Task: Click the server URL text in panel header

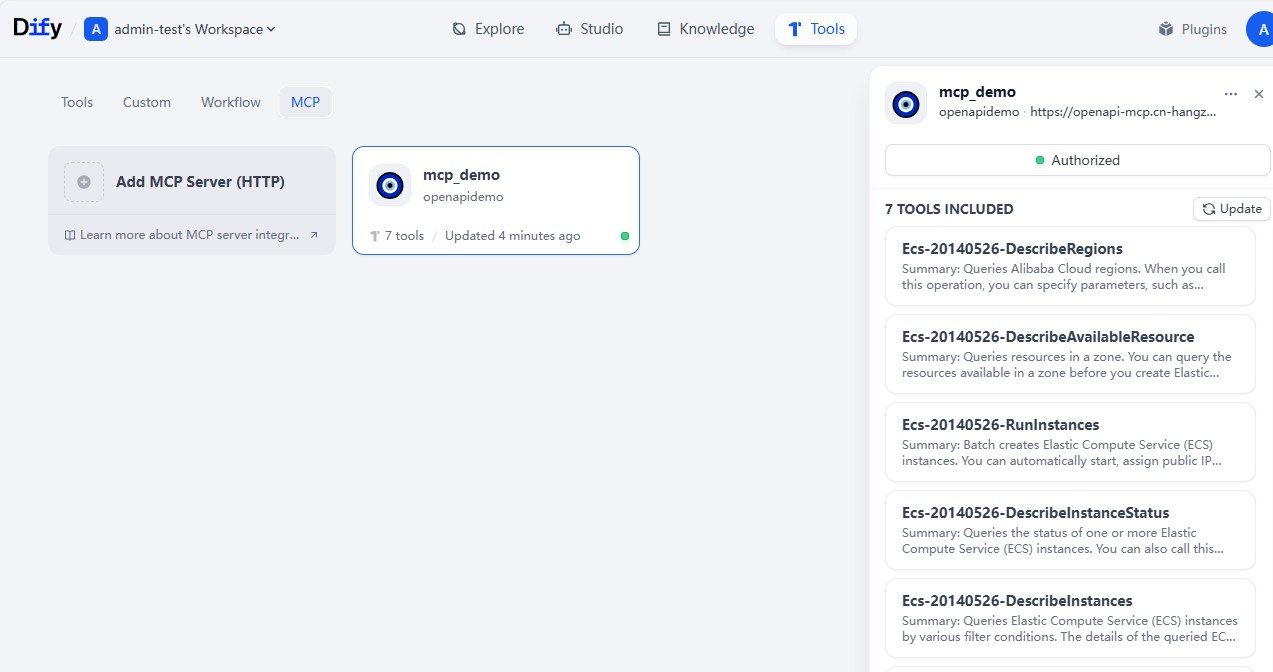Action: pyautogui.click(x=1123, y=112)
